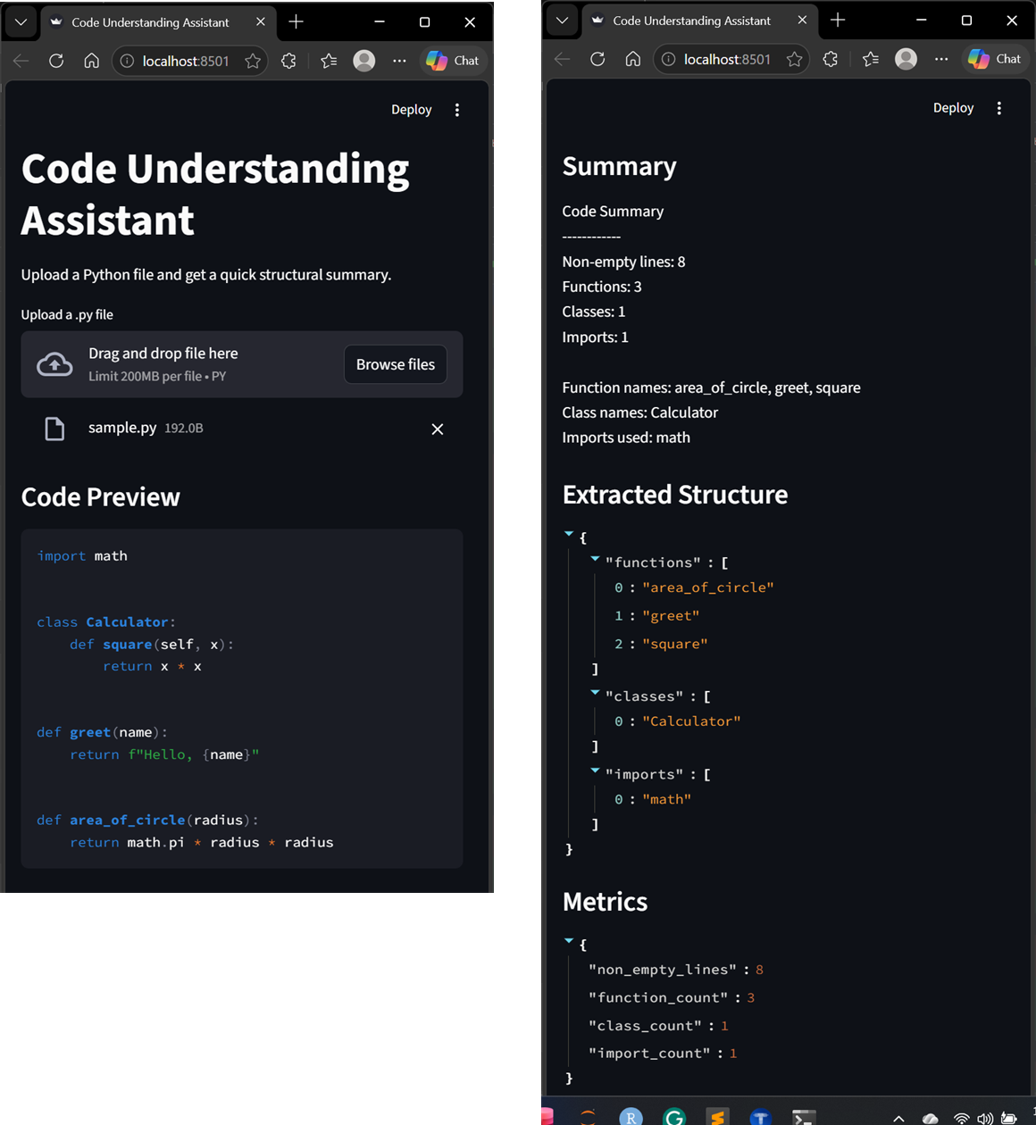This screenshot has height=1125, width=1036.
Task: Click the Browse files button
Action: 395,364
